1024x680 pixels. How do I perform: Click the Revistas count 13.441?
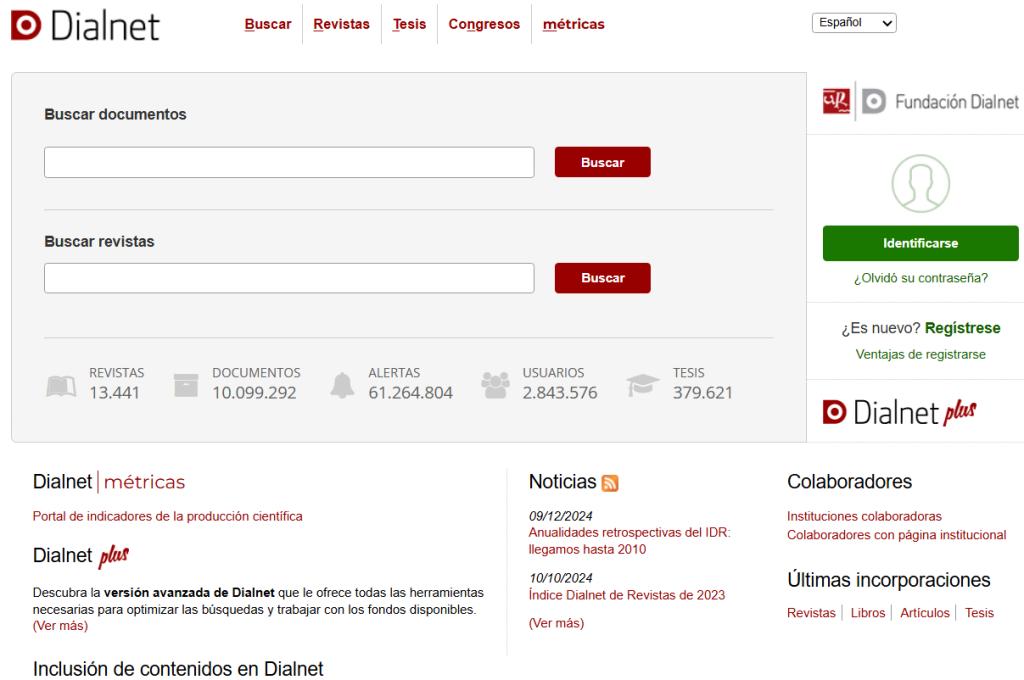point(114,393)
